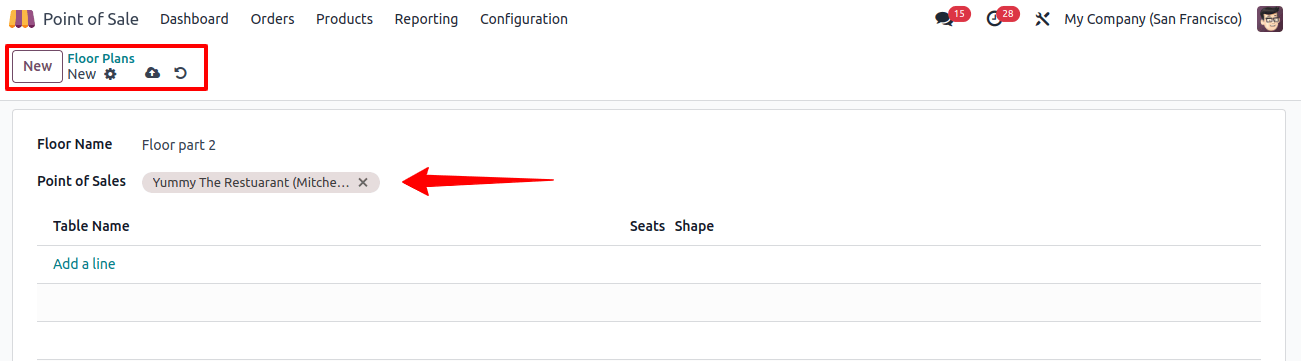
Task: Save record with the cloud upload icon
Action: coord(152,73)
